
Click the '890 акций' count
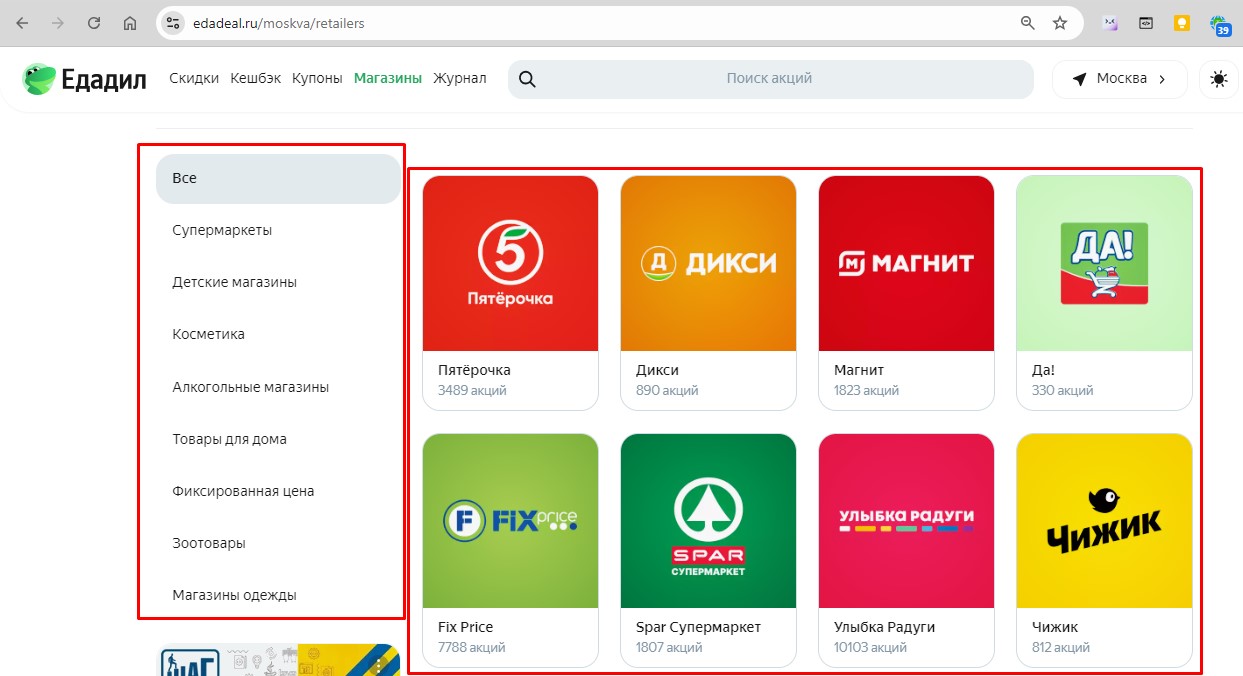(667, 390)
